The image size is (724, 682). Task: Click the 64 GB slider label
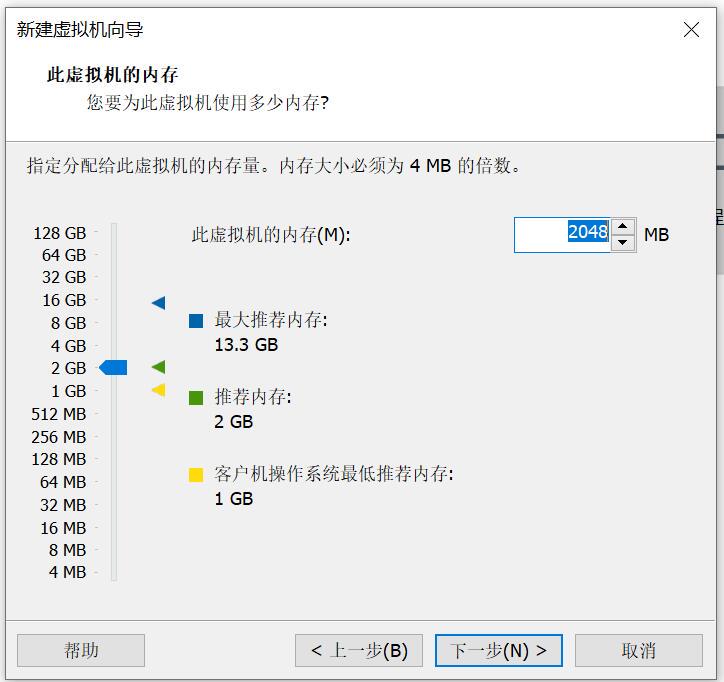64,255
